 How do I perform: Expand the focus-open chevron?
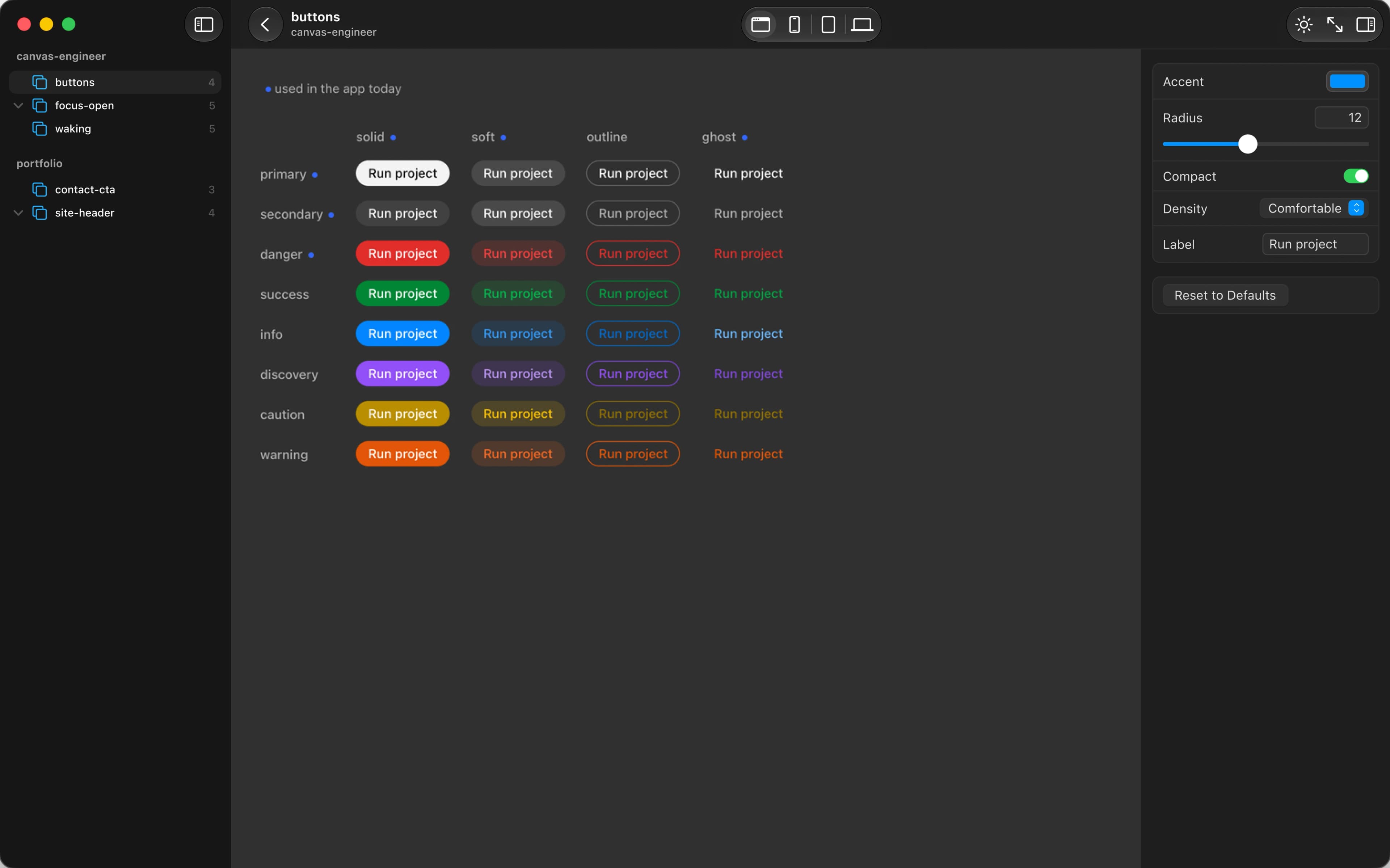pos(18,106)
